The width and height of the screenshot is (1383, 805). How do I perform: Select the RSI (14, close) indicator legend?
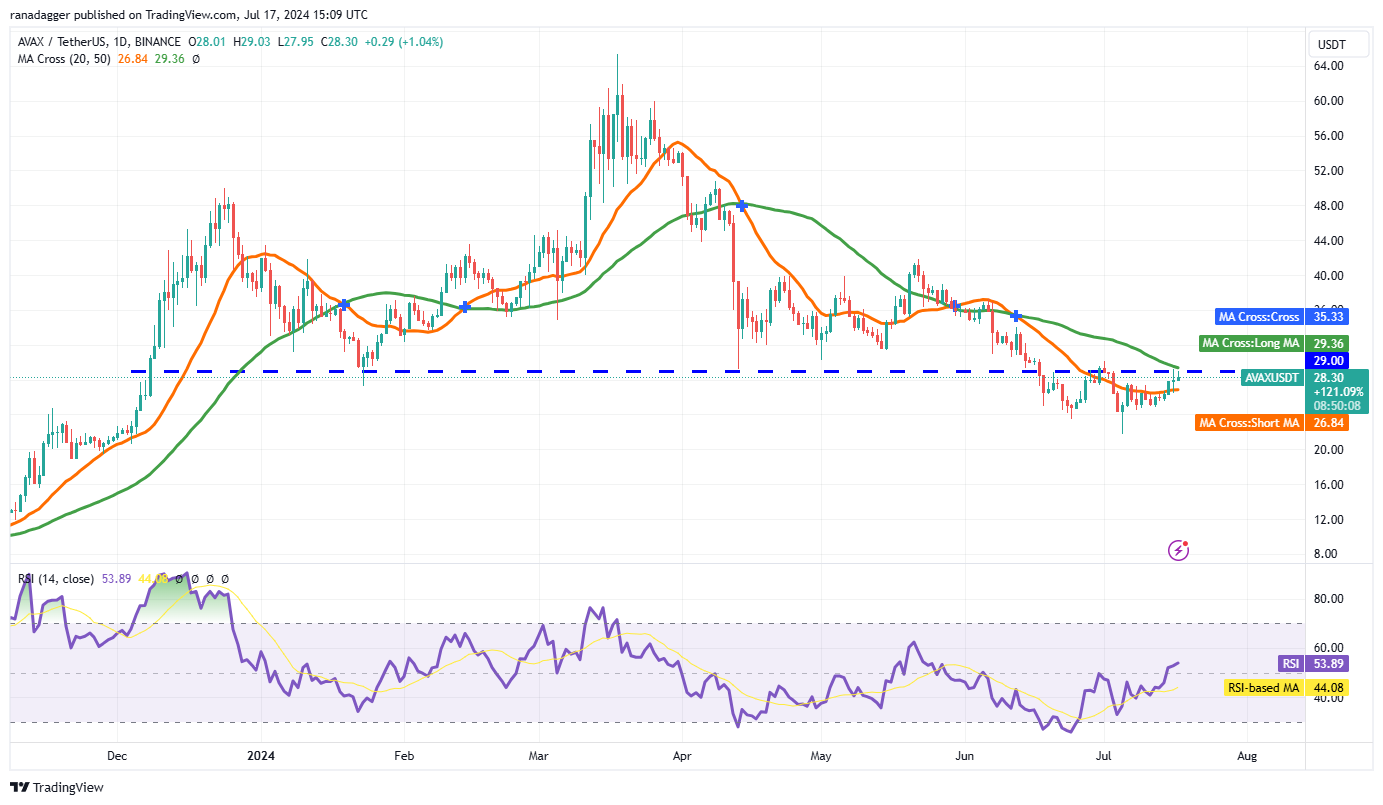pyautogui.click(x=55, y=579)
